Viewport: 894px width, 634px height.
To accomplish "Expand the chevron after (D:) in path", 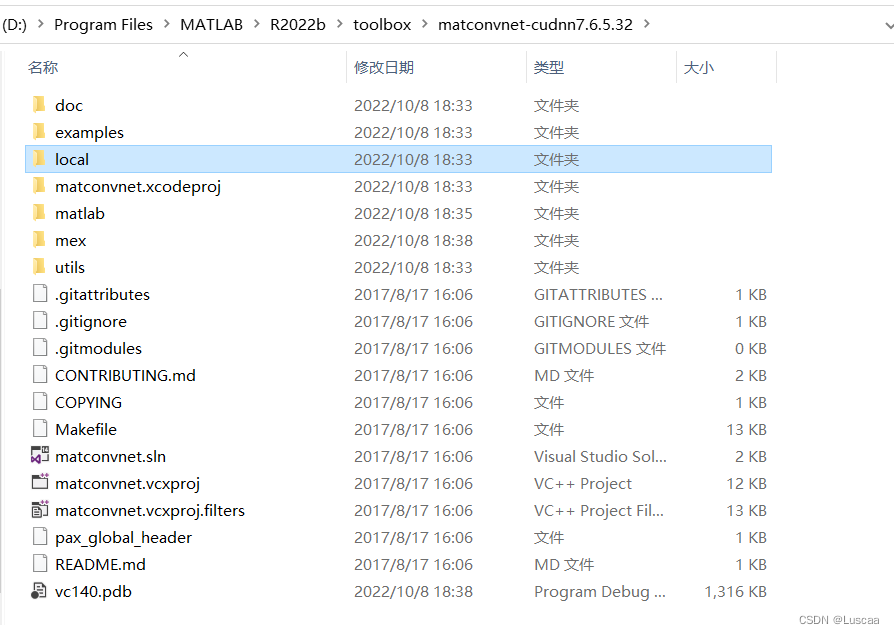I will click(40, 24).
